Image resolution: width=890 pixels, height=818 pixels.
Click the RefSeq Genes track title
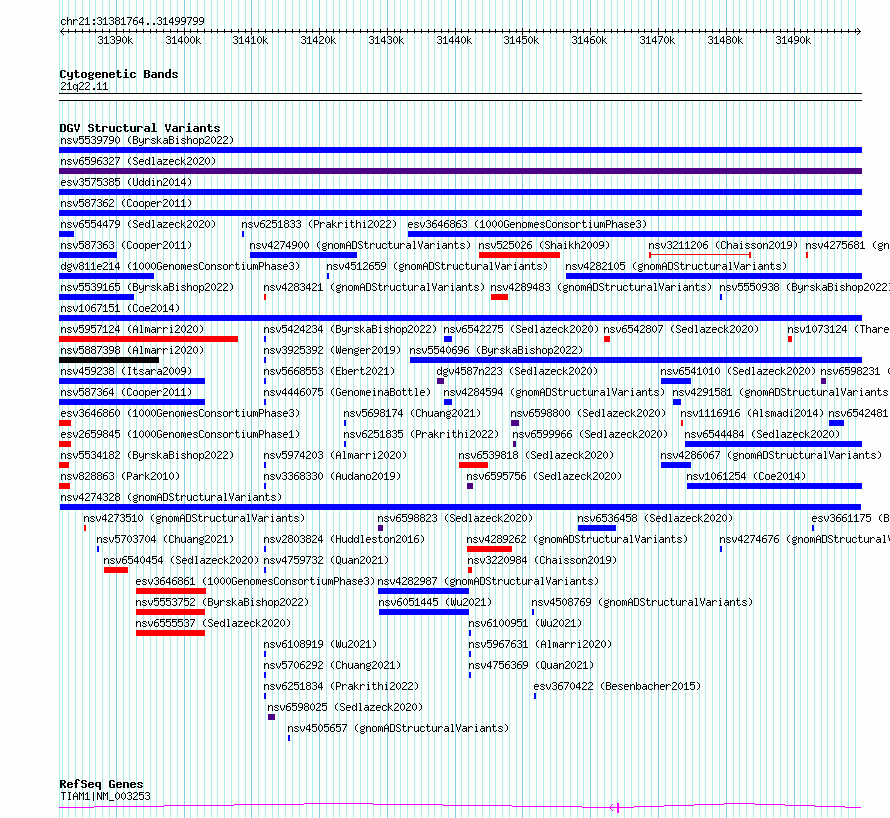(101, 784)
